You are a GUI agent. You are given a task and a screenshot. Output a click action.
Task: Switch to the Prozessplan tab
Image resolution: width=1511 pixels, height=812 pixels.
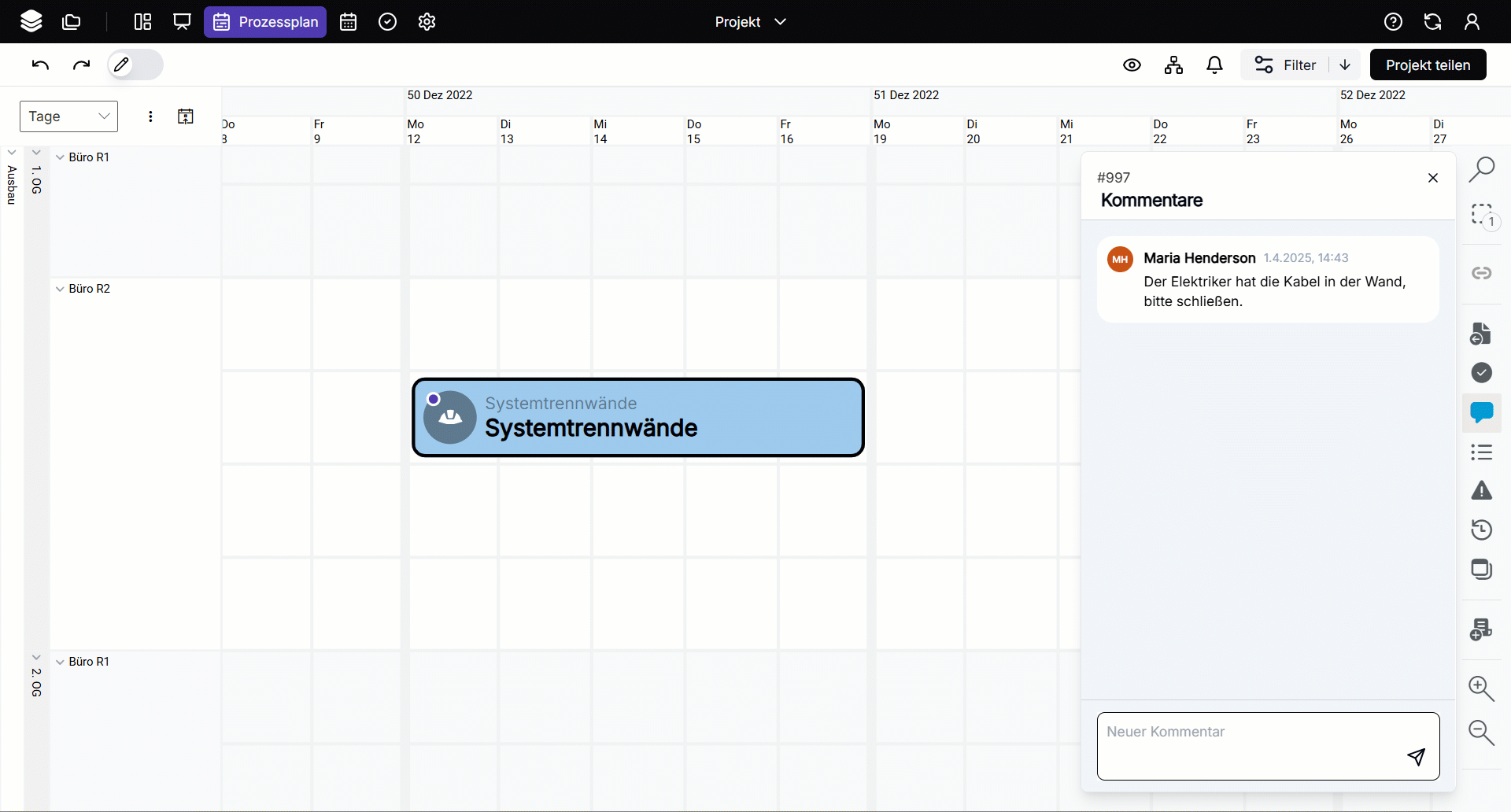tap(264, 21)
